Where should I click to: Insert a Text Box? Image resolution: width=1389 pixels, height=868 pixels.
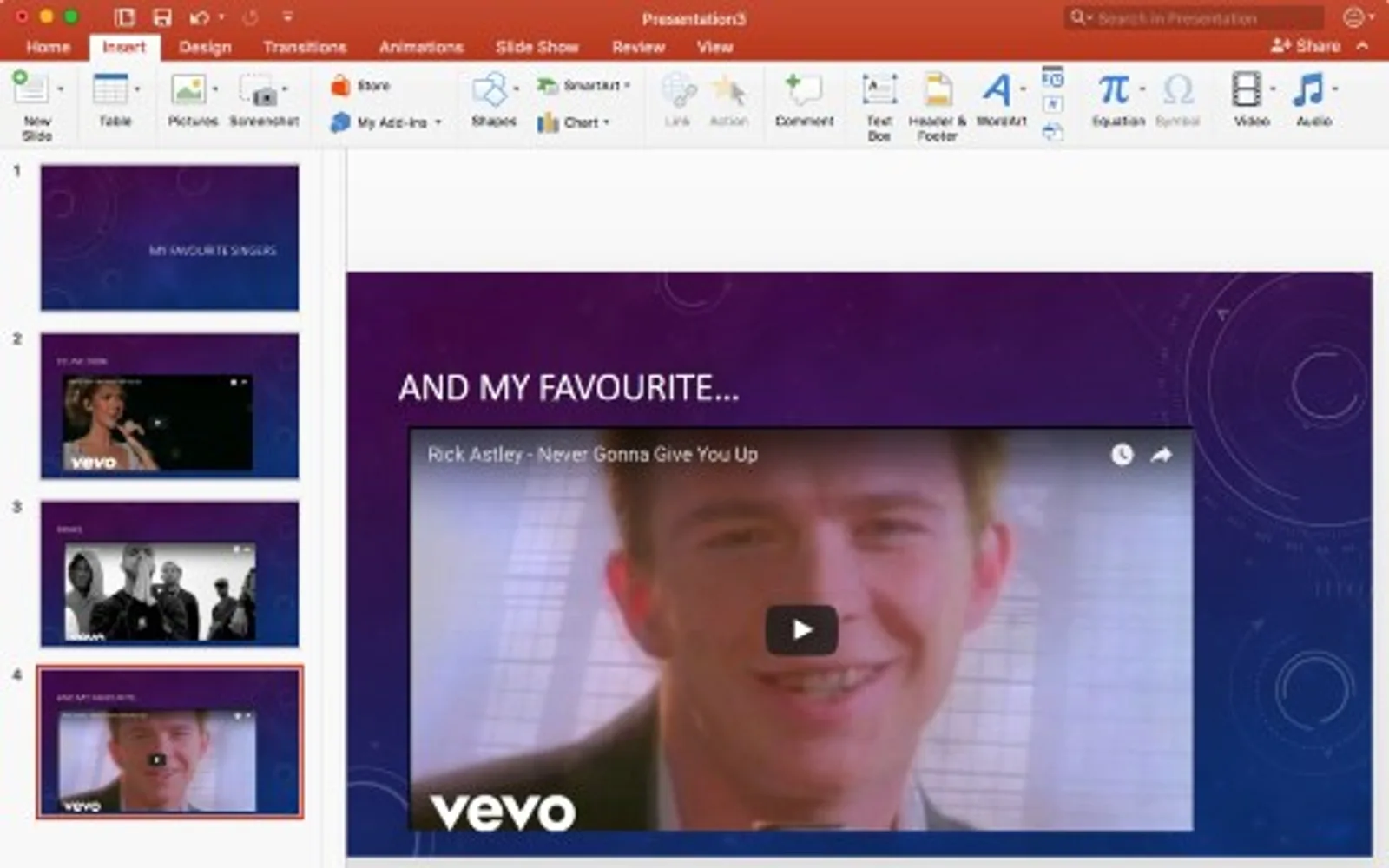coord(879,107)
